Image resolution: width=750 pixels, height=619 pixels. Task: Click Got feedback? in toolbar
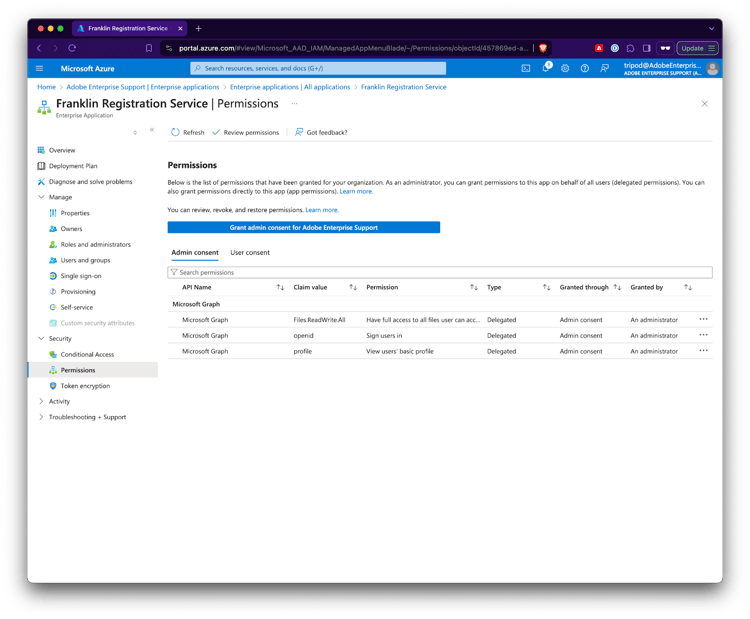(321, 133)
